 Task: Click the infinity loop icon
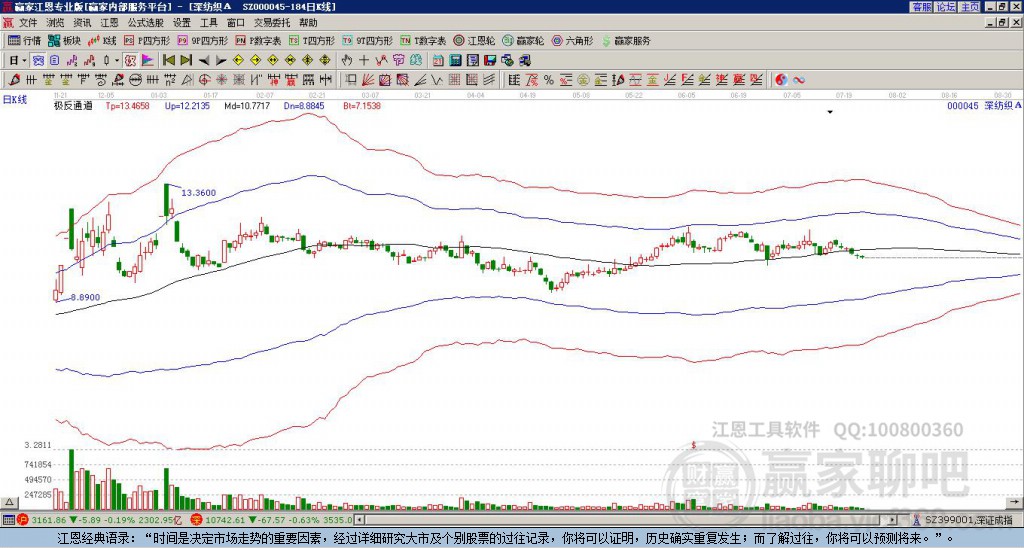[x=799, y=80]
